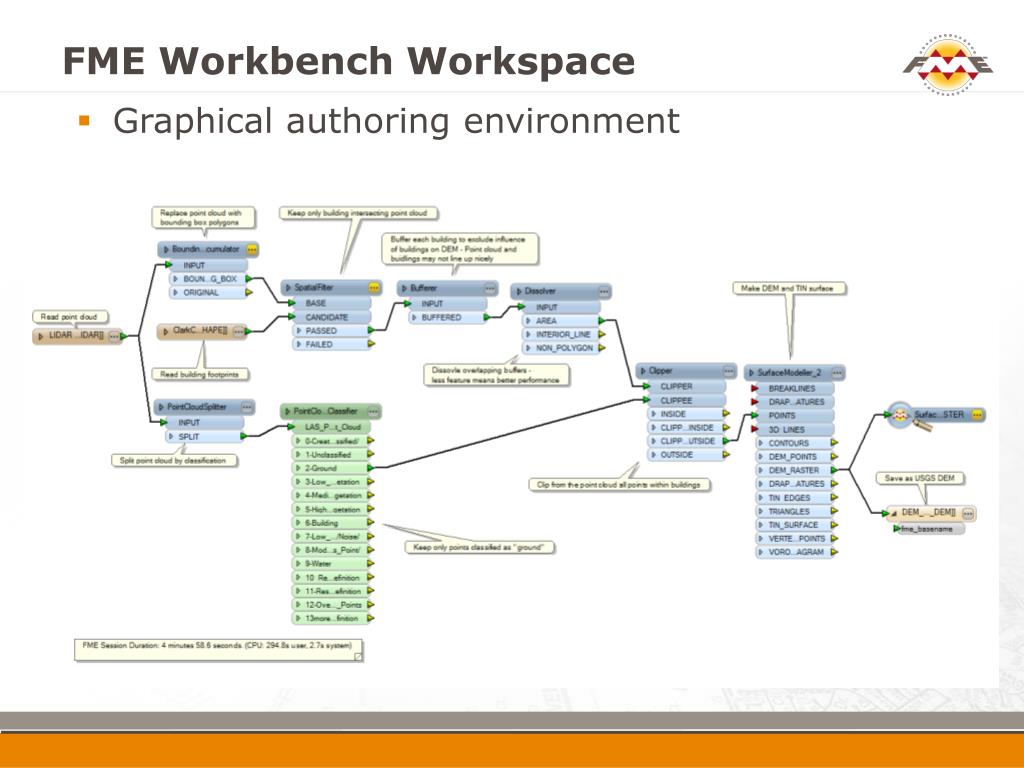Select the Clipper CLIPPEE input port
The width and height of the screenshot is (1024, 768).
coord(687,400)
